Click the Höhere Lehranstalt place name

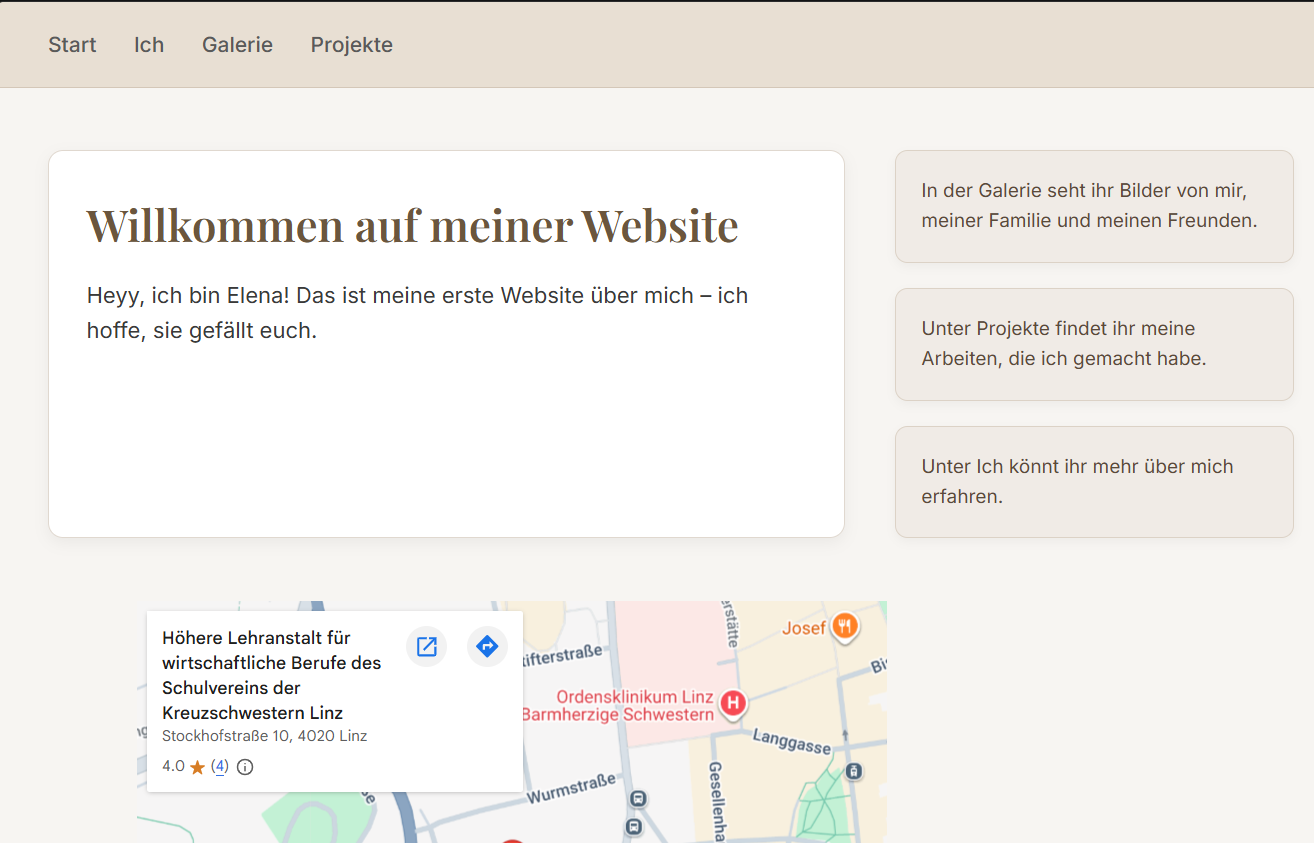click(272, 675)
